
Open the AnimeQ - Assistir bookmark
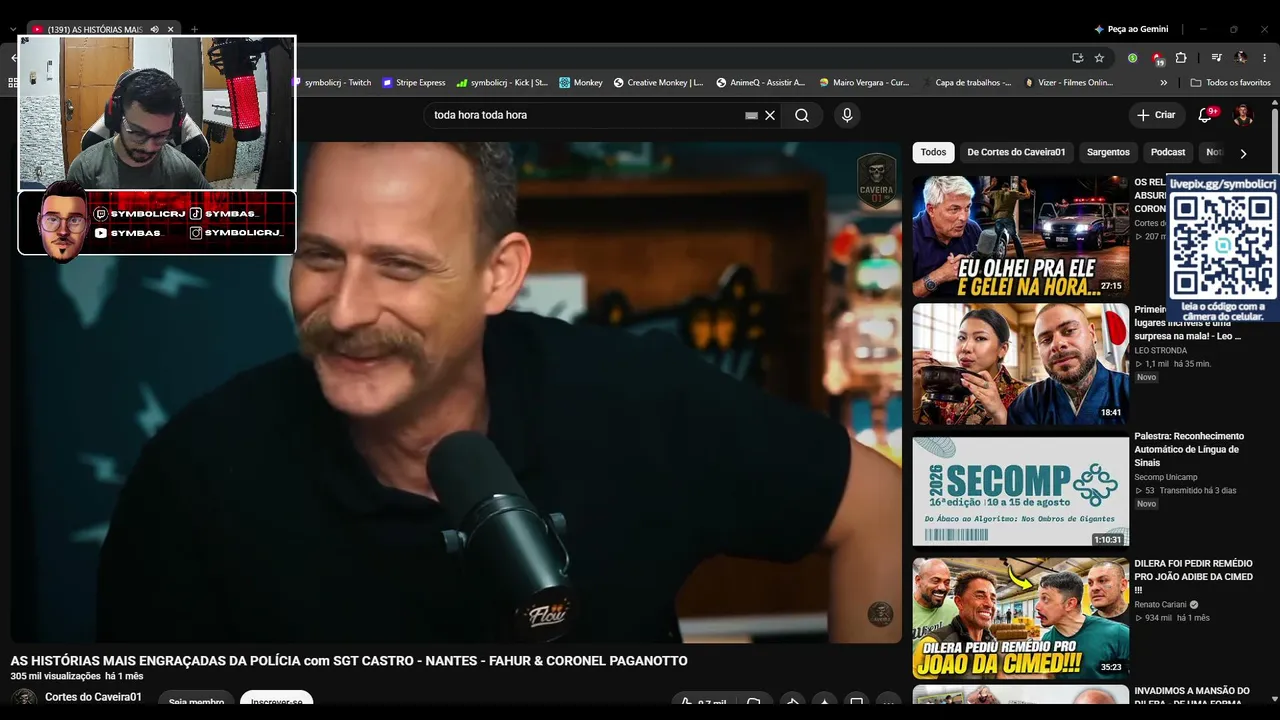(x=760, y=83)
